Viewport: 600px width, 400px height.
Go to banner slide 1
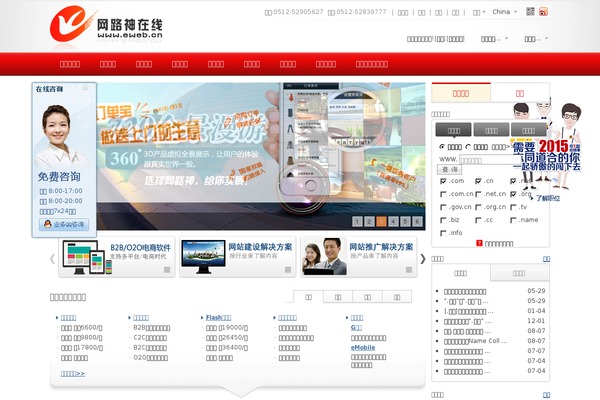click(357, 221)
